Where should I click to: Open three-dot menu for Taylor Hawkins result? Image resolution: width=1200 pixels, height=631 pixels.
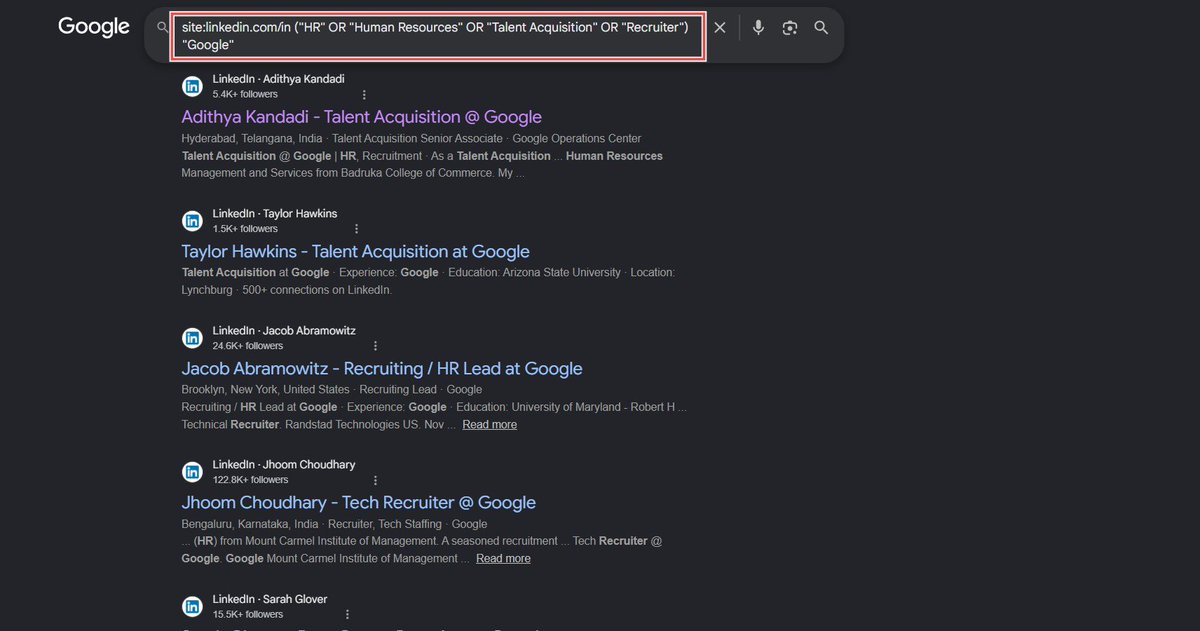[x=356, y=229]
